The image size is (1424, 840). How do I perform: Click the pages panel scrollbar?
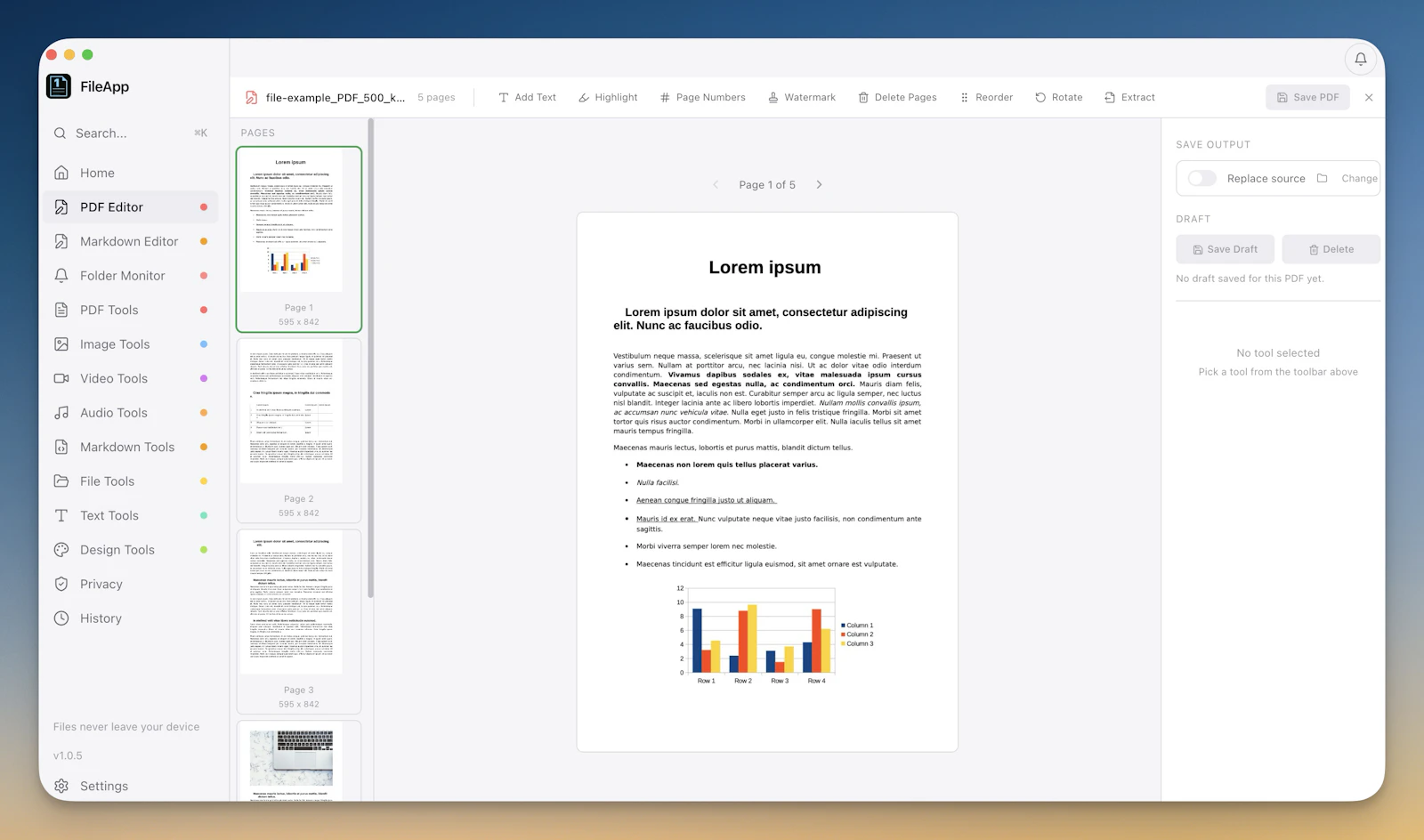pos(370,359)
